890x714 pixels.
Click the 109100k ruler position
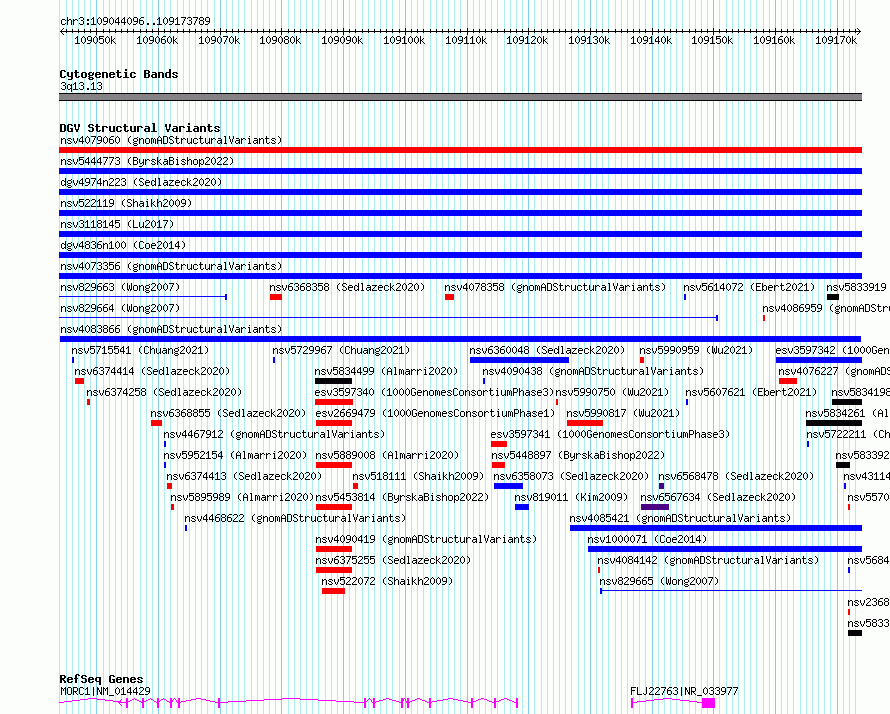tap(404, 40)
